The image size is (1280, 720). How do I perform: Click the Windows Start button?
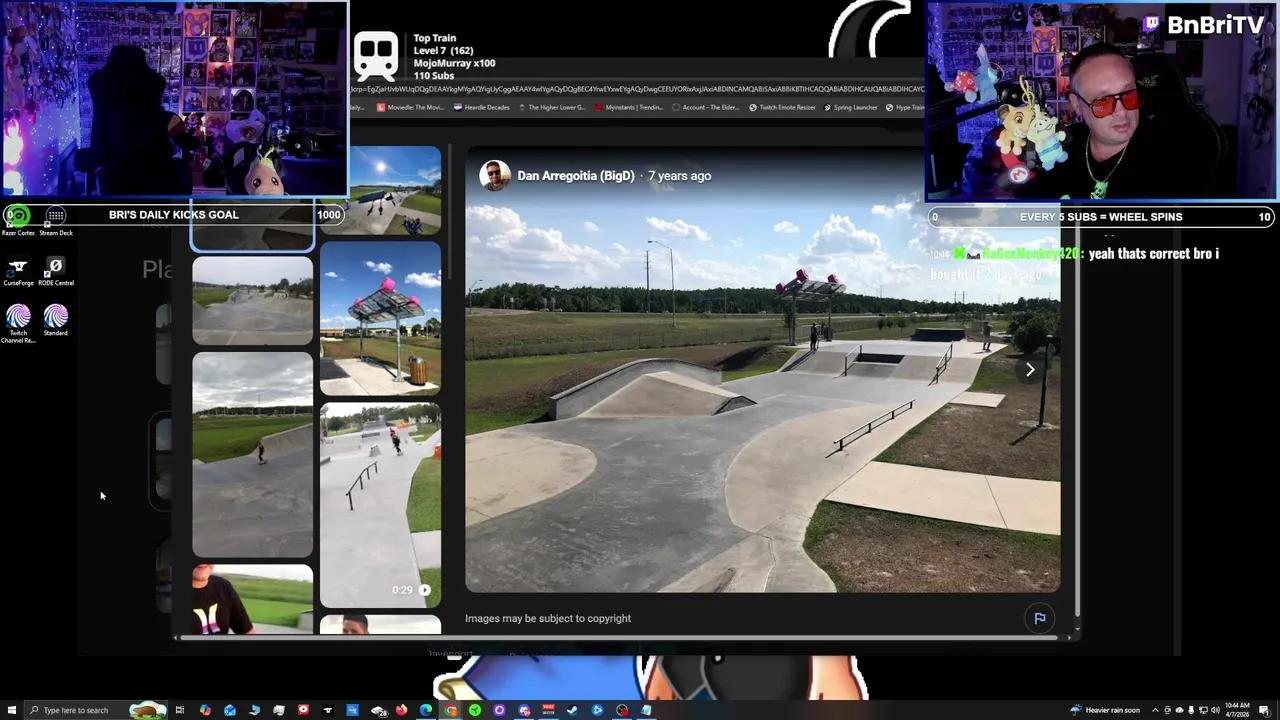[x=11, y=710]
